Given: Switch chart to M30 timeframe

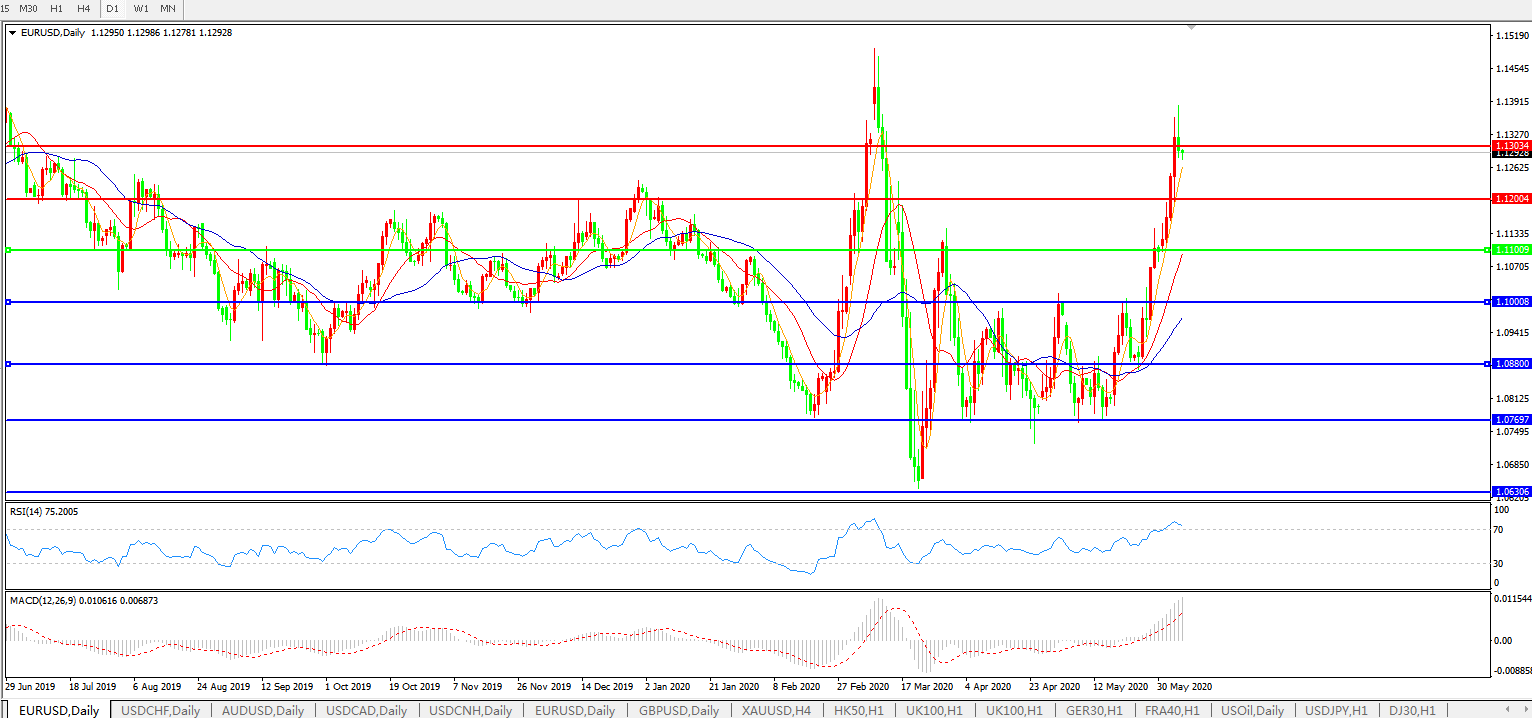Looking at the screenshot, I should 29,9.
